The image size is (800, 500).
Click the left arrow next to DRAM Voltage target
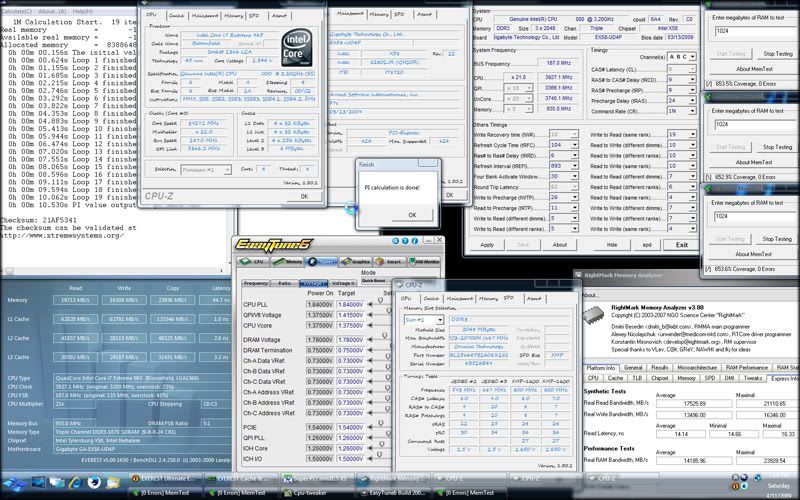(x=370, y=340)
